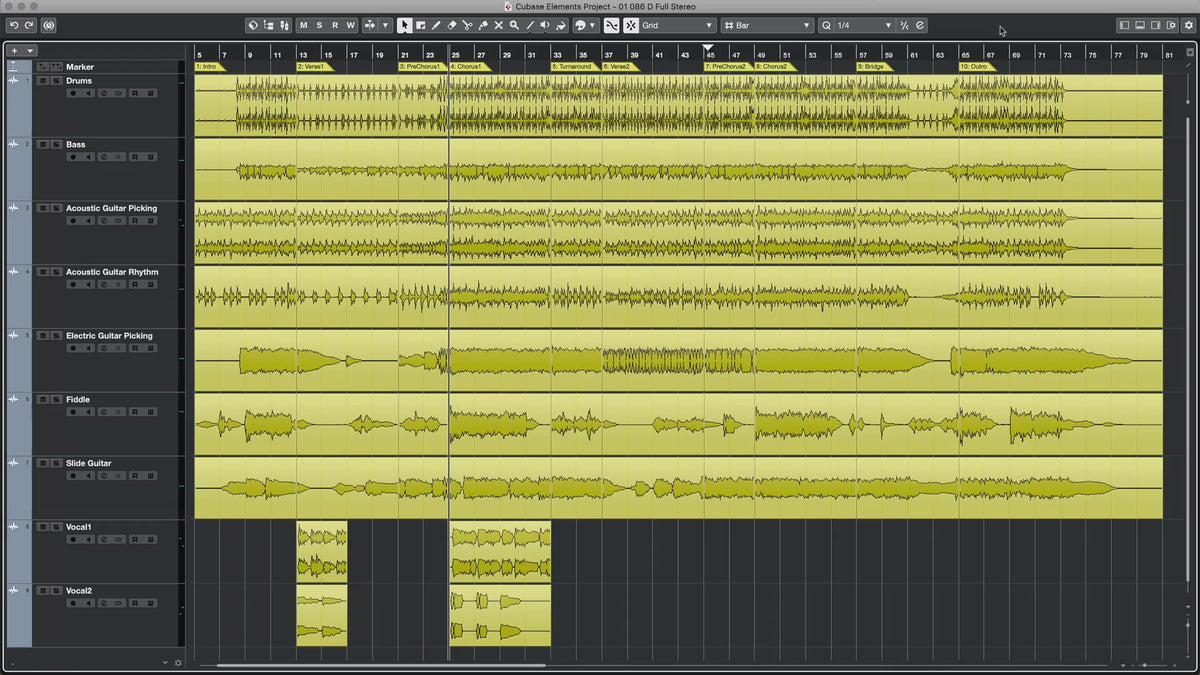Image resolution: width=1200 pixels, height=675 pixels.
Task: Open the Grid snap type dropdown
Action: pos(678,25)
